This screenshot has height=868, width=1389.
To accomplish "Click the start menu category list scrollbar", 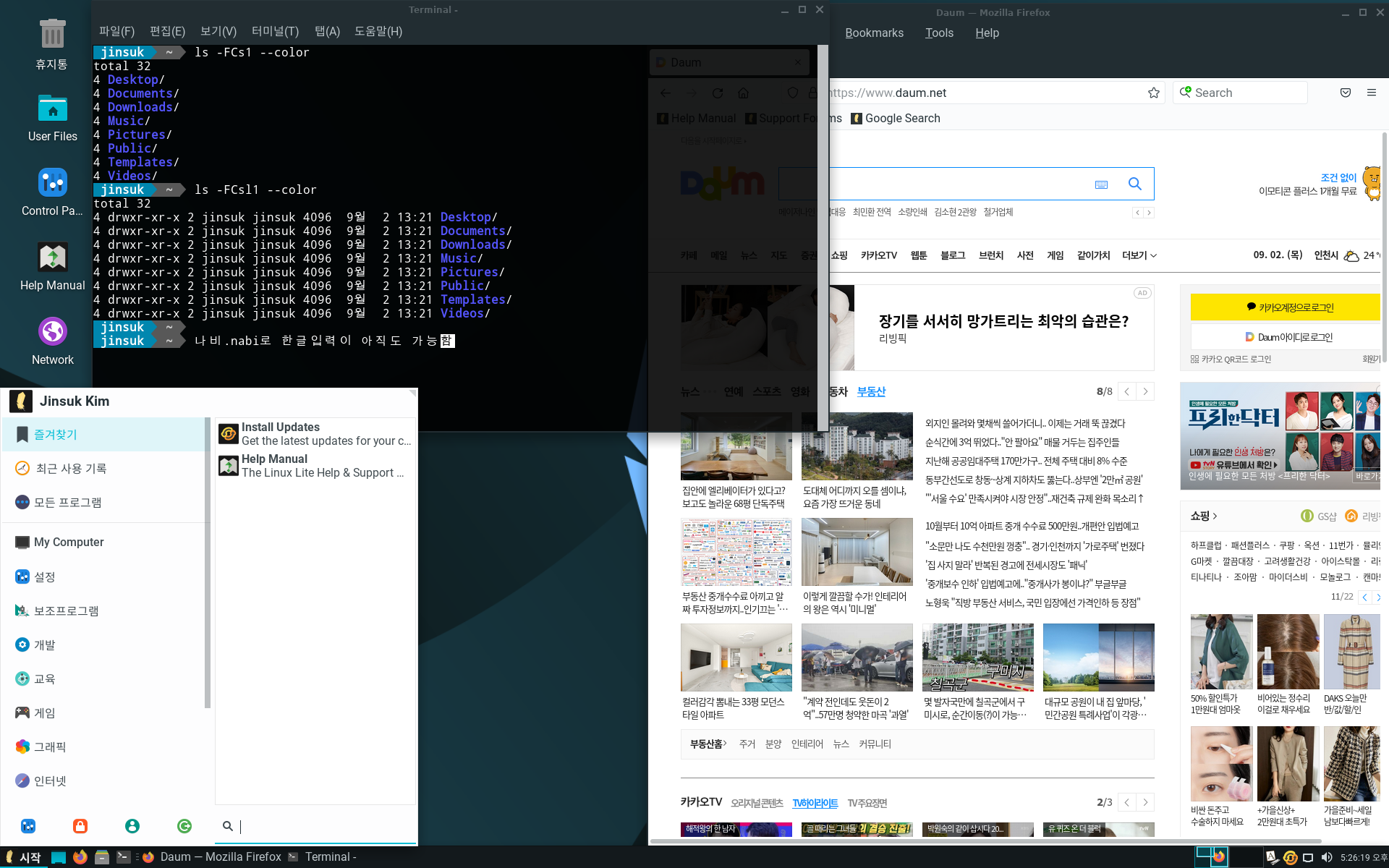I will tap(208, 564).
